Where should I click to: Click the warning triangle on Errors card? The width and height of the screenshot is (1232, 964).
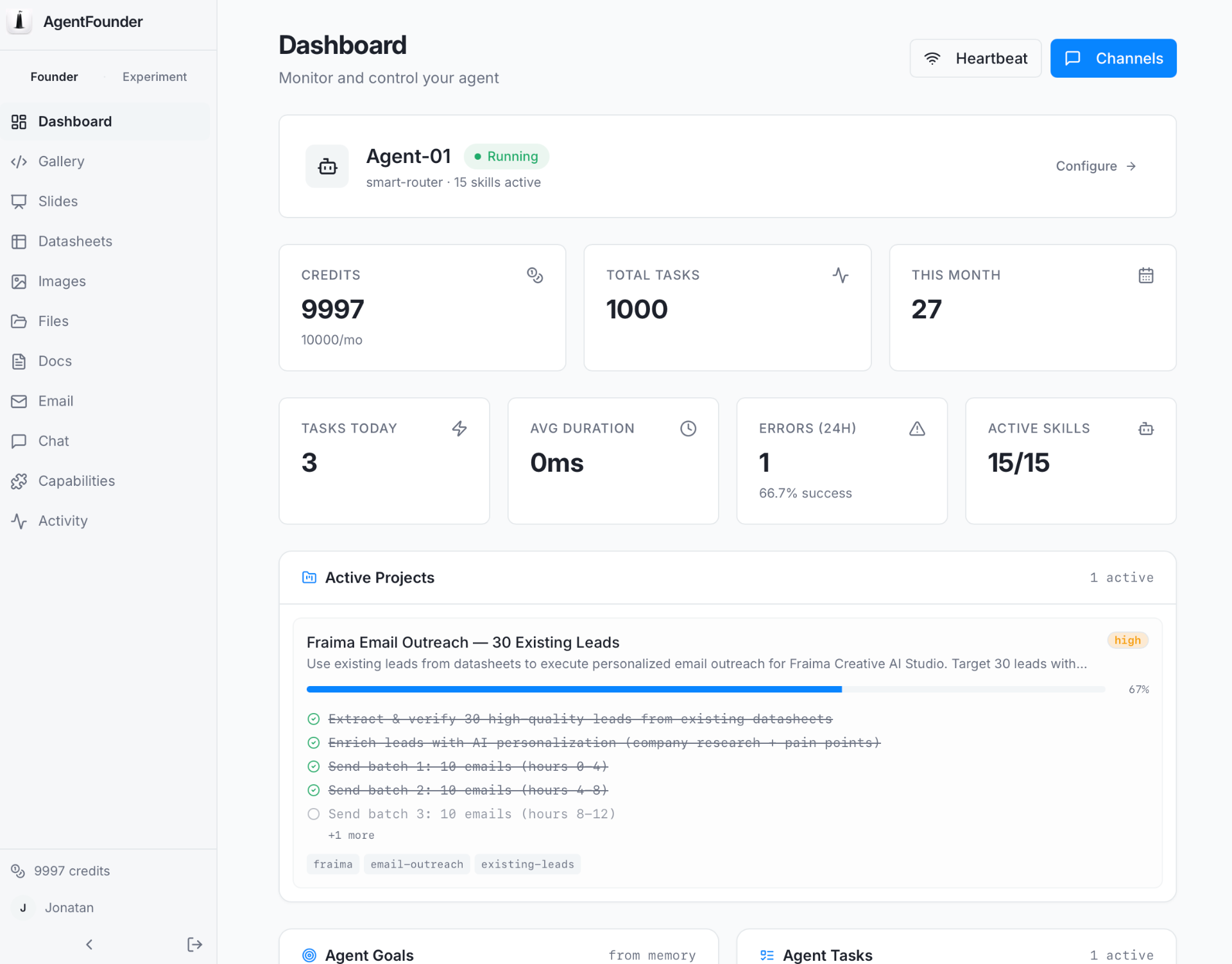coord(917,429)
